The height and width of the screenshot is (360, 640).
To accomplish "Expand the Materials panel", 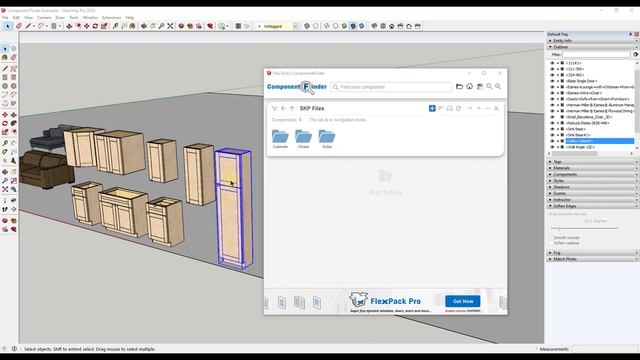I will click(593, 168).
